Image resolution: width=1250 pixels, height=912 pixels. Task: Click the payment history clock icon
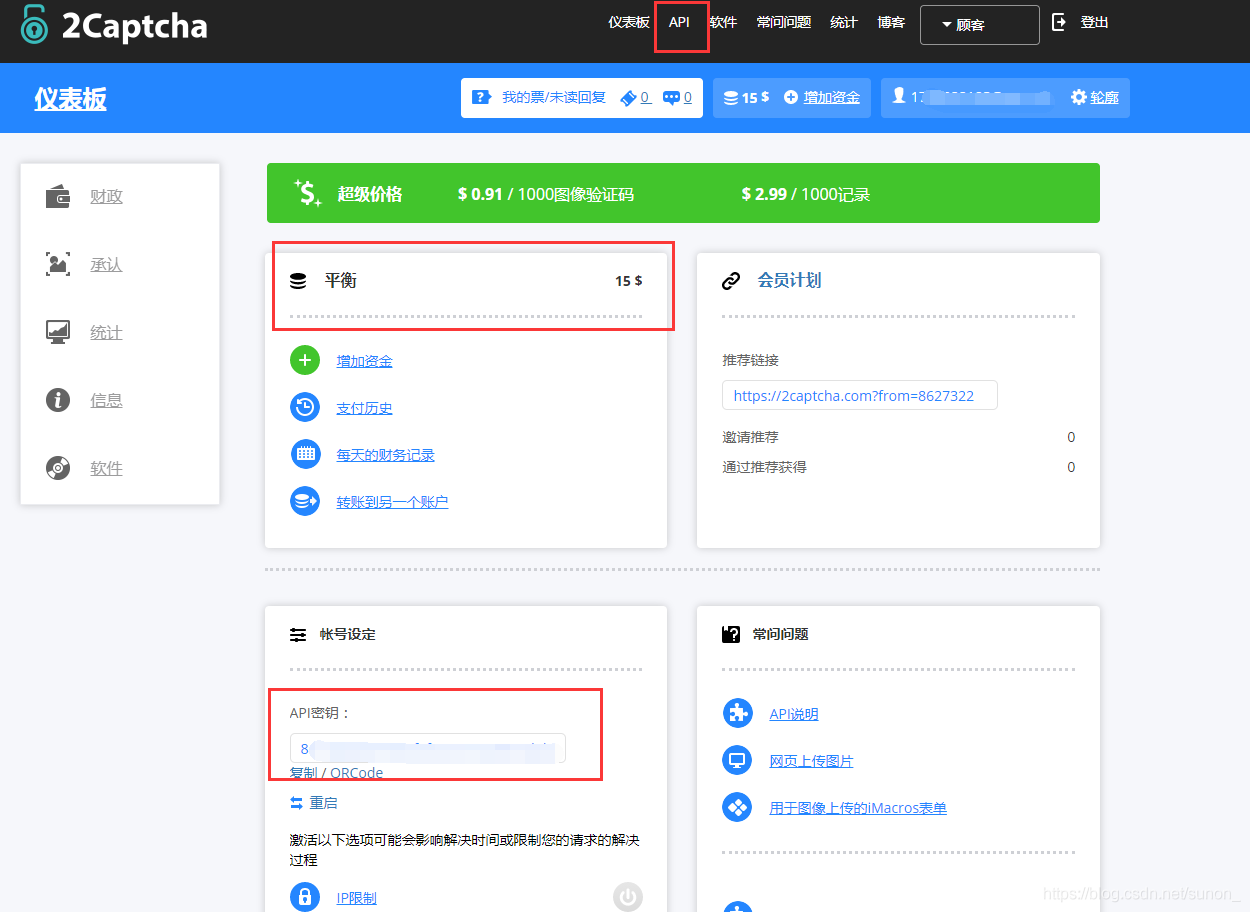pyautogui.click(x=305, y=408)
